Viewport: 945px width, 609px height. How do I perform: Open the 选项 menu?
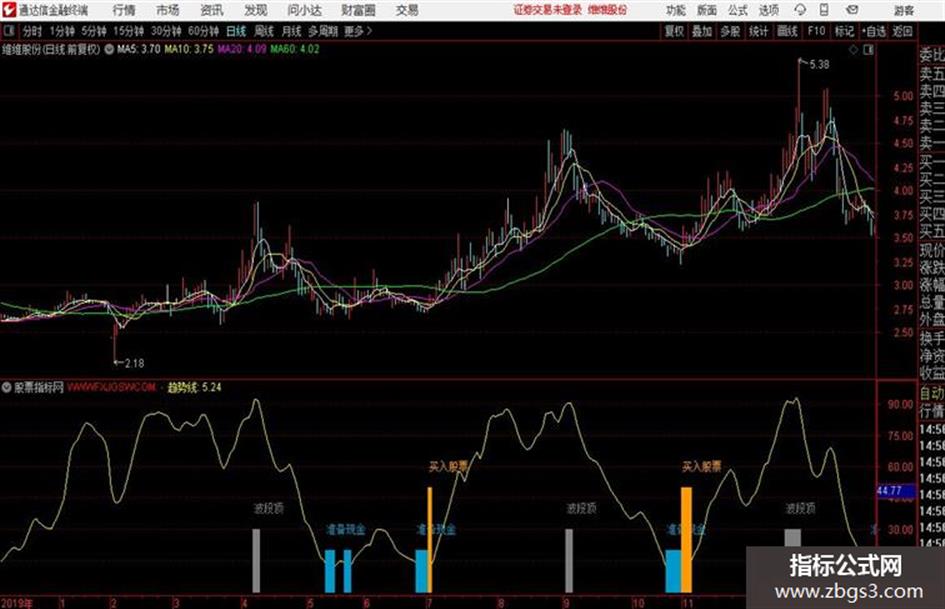pos(768,10)
